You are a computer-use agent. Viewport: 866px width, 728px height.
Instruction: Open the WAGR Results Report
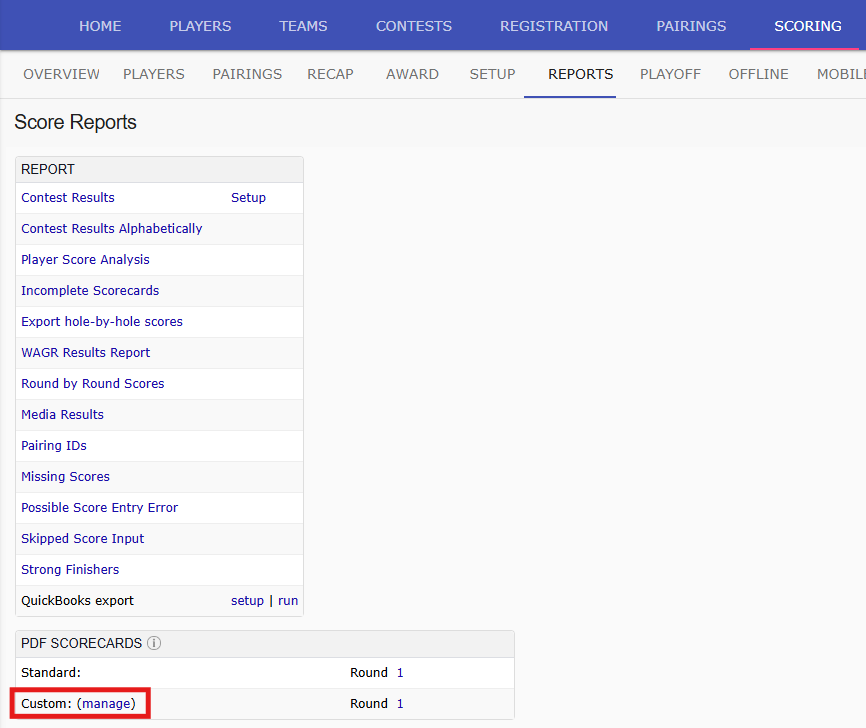pyautogui.click(x=86, y=352)
